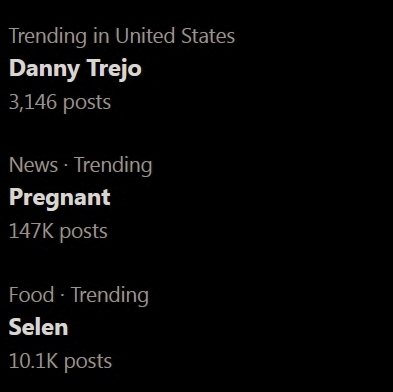Click the 'News' category label
Viewport: 393px width, 392px height.
click(x=33, y=165)
